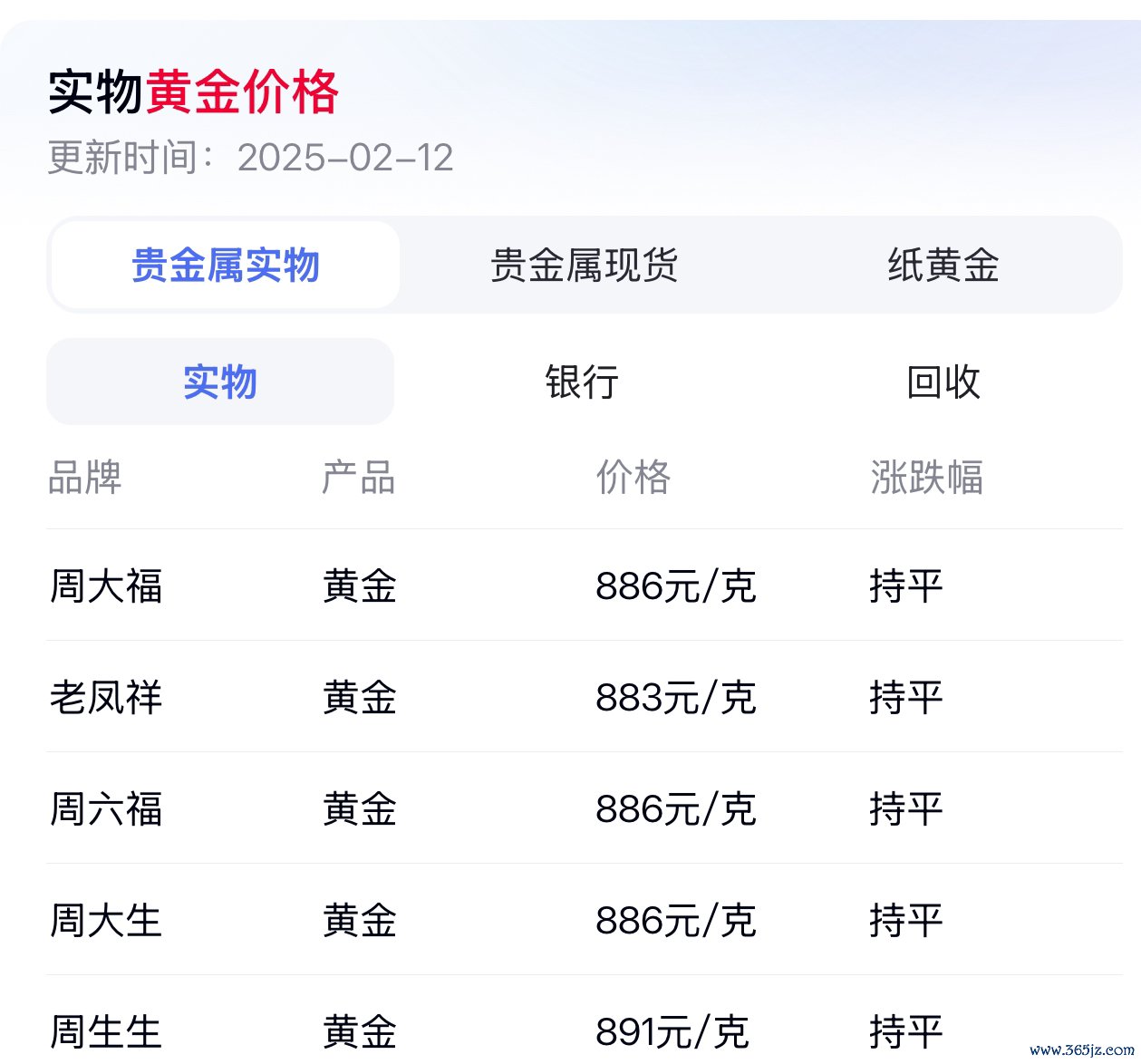1141x1064 pixels.
Task: Select the 周大福 brand name
Action: click(106, 585)
